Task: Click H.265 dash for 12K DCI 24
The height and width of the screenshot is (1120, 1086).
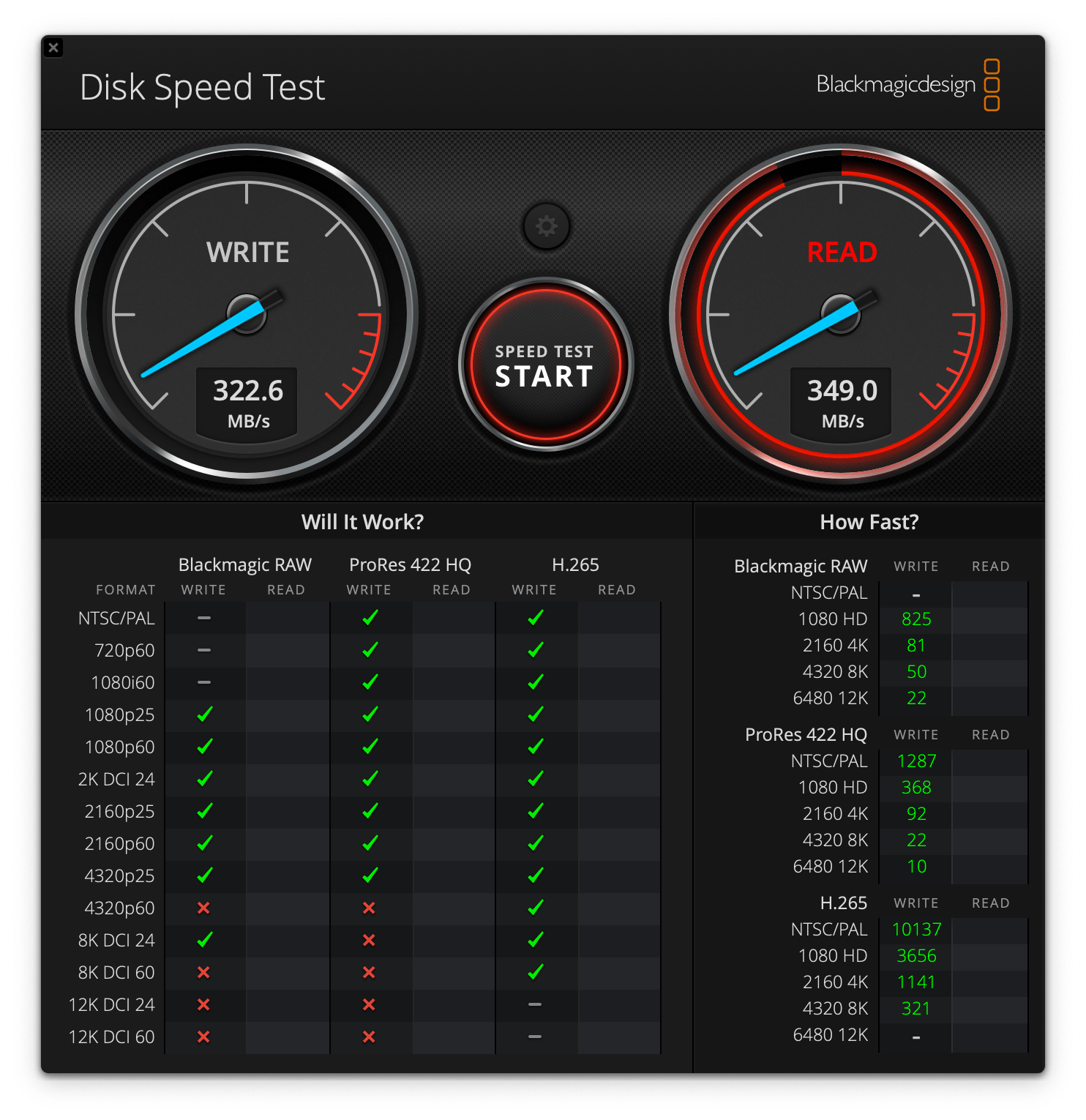Action: pos(535,1004)
